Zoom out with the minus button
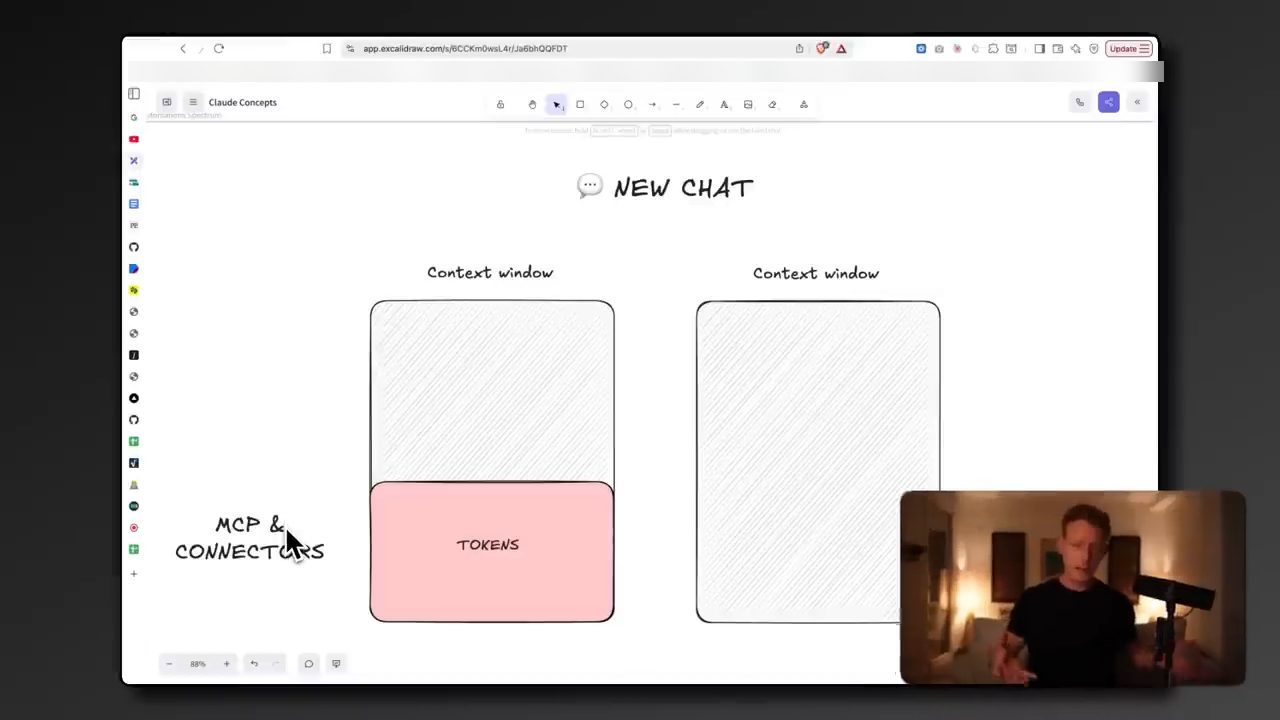1280x720 pixels. pos(169,664)
